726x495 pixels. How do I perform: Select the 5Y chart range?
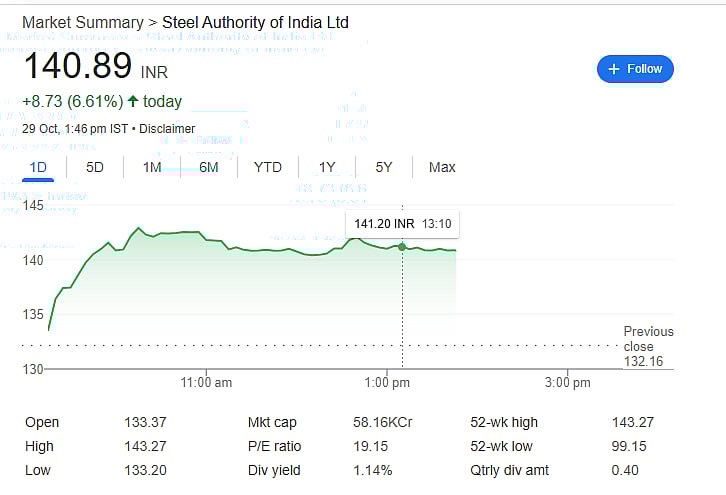384,167
